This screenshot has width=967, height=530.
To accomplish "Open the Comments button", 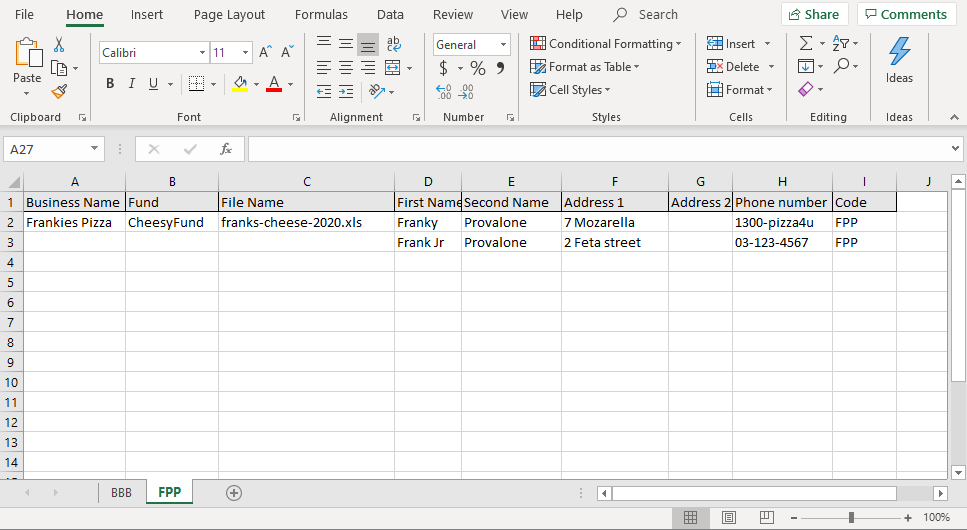I will [906, 14].
